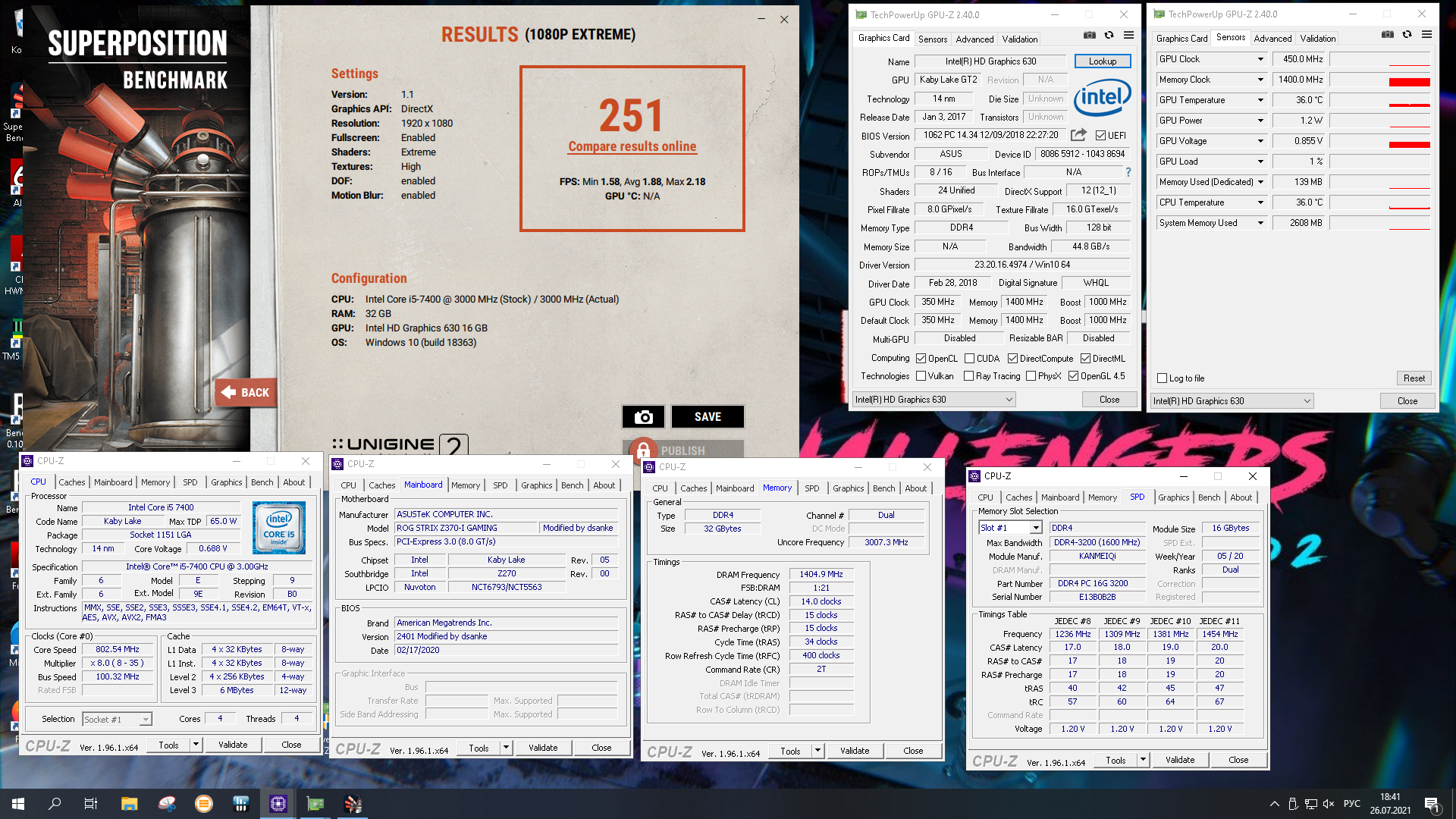Screen dimensions: 1456x819
Task: Open GPU selector dropdown in Sensors window
Action: (1232, 401)
